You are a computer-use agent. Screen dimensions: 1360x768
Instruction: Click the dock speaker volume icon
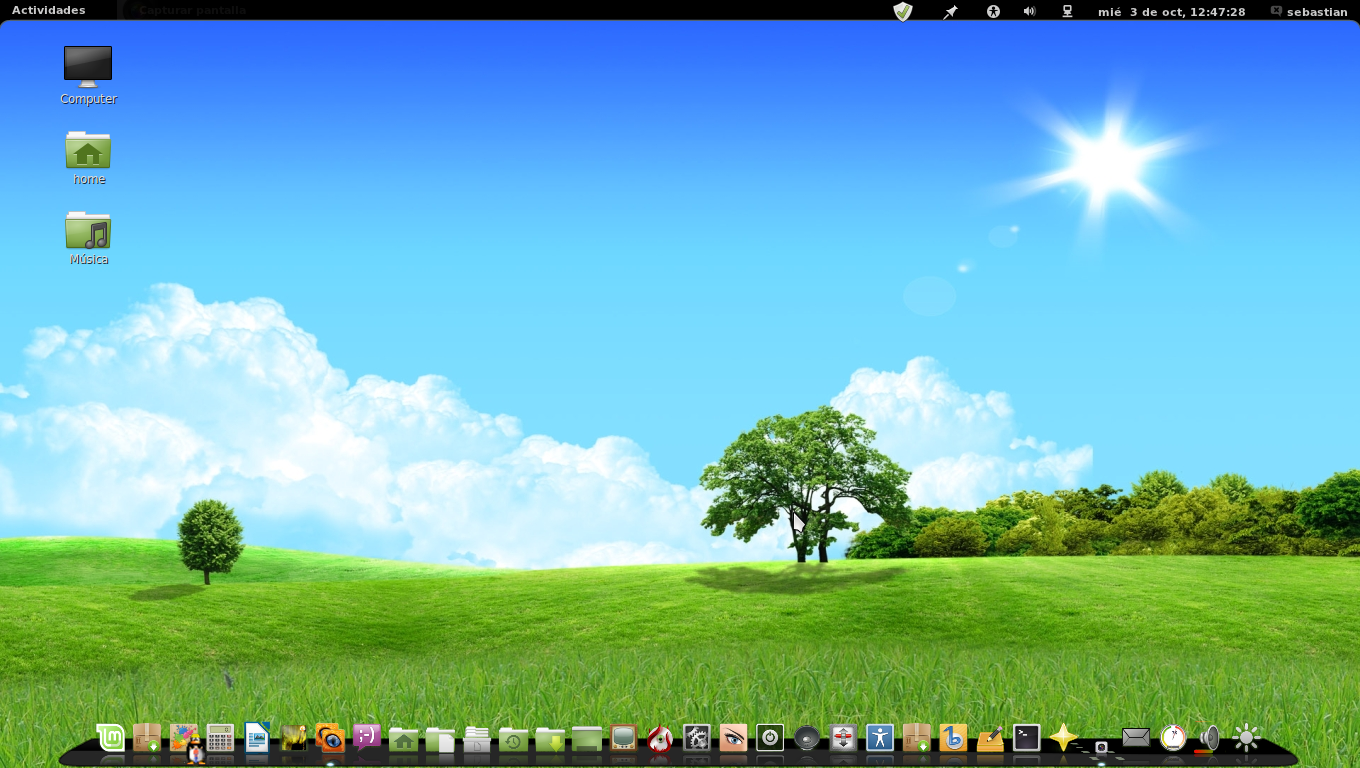[x=1209, y=738]
